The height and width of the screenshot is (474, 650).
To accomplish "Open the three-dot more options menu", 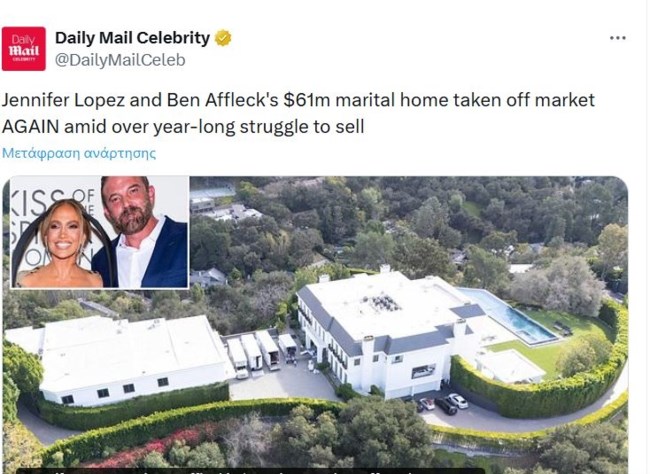I will tap(618, 38).
